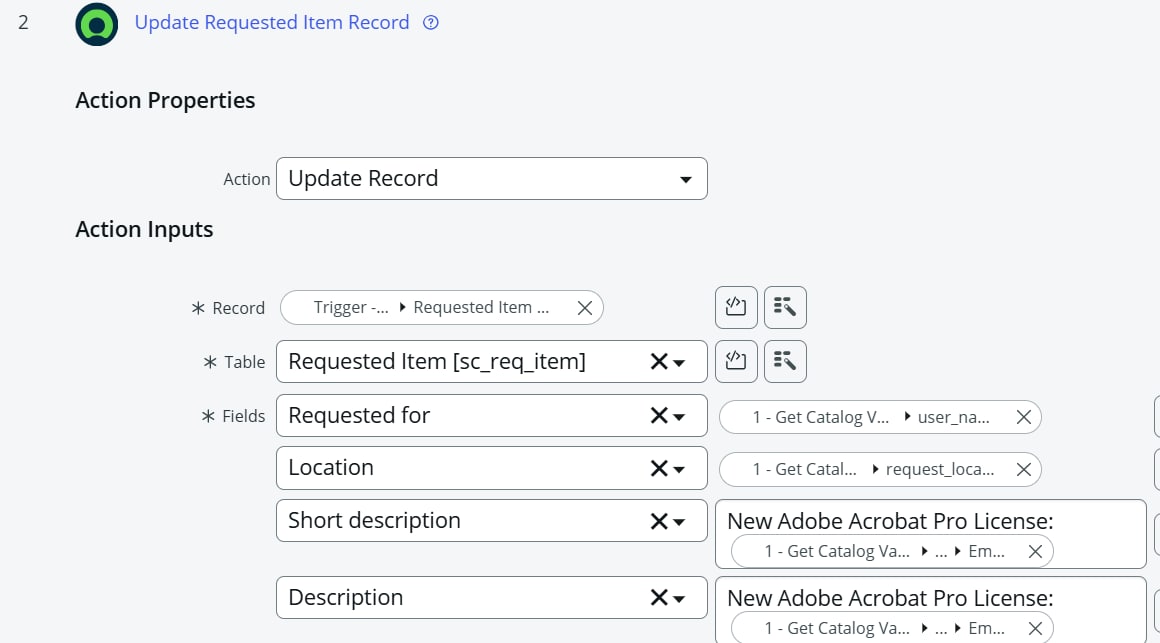Click the green Update Record action icon
This screenshot has height=643, width=1160.
click(96, 21)
